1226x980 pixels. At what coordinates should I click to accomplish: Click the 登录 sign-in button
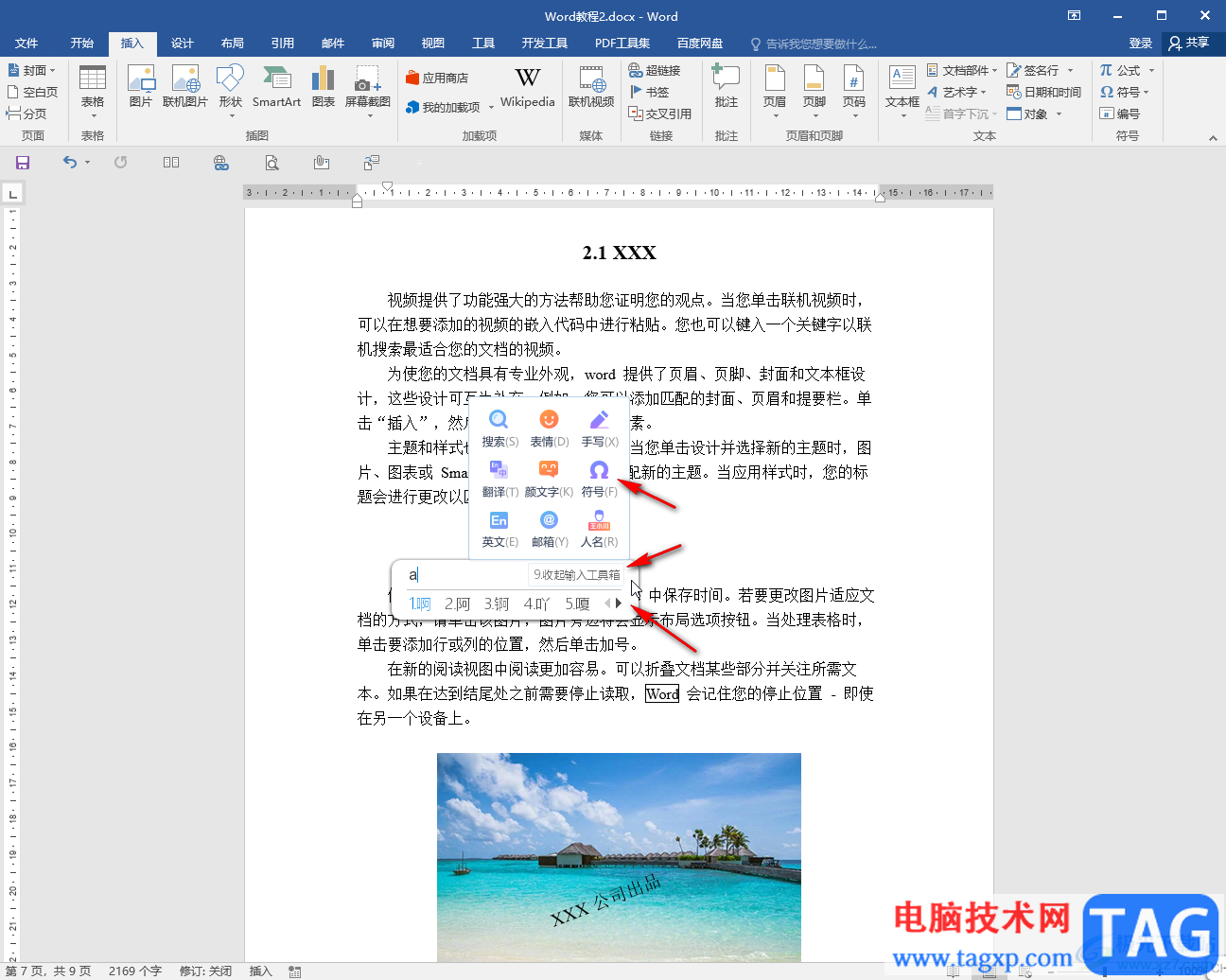coord(1141,44)
